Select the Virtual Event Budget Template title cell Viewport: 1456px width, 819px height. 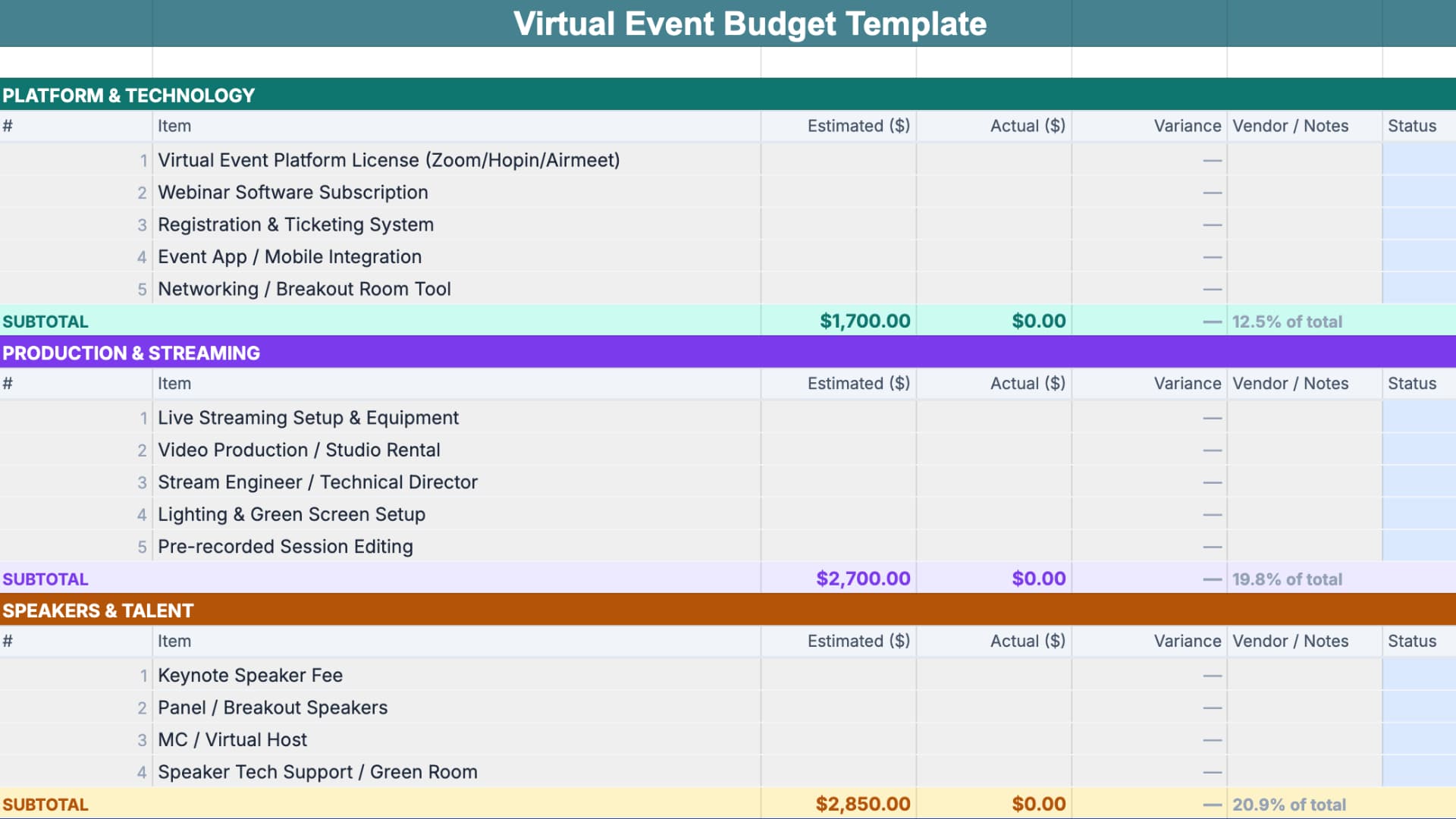750,24
